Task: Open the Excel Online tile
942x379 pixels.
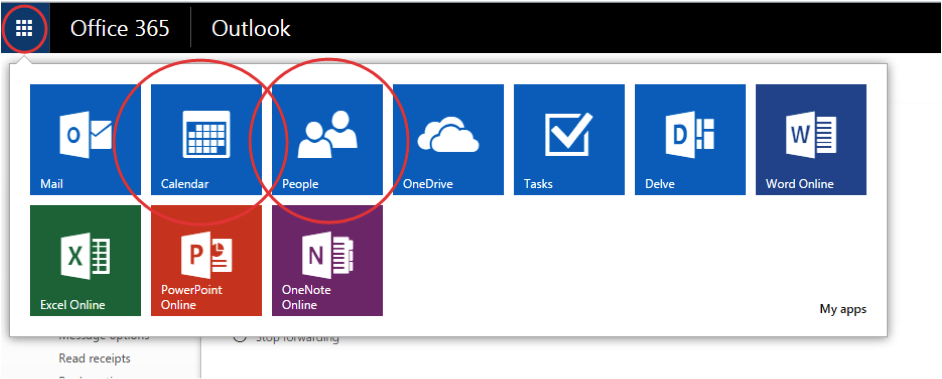Action: coord(85,260)
